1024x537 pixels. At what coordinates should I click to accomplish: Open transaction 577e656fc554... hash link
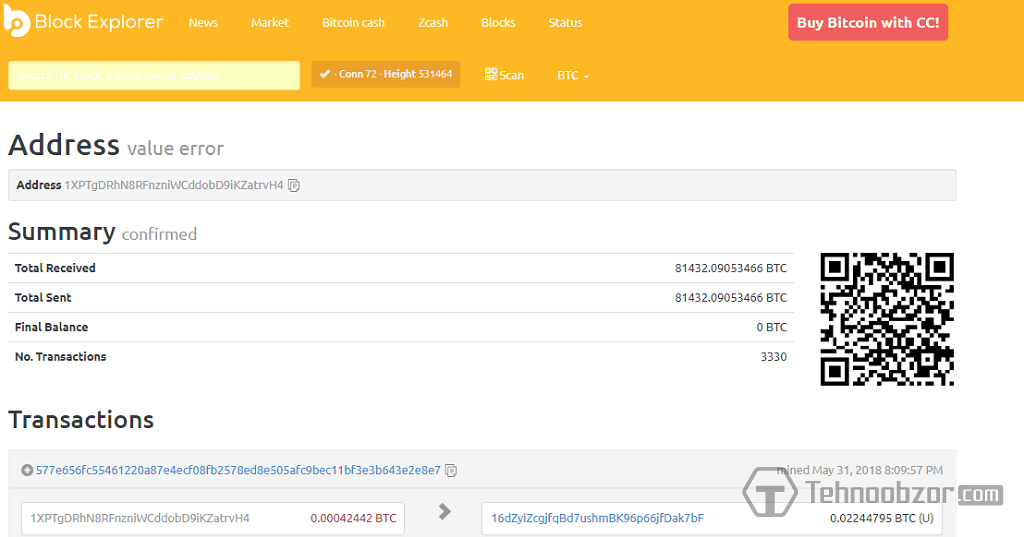click(238, 470)
